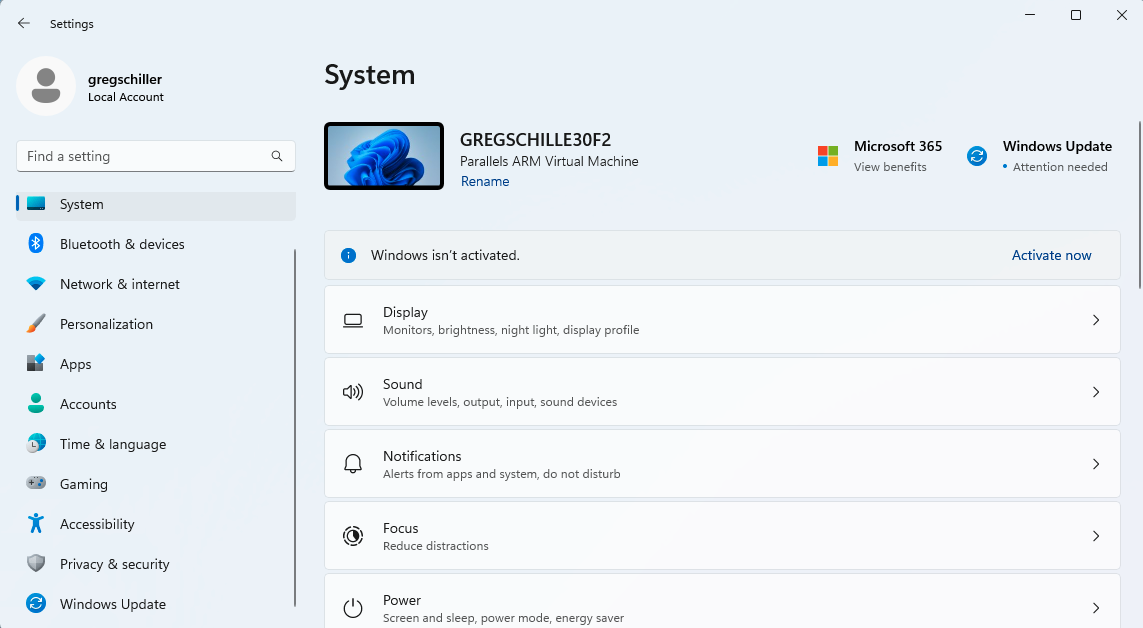Rename this PC
Image resolution: width=1143 pixels, height=628 pixels.
tap(485, 181)
